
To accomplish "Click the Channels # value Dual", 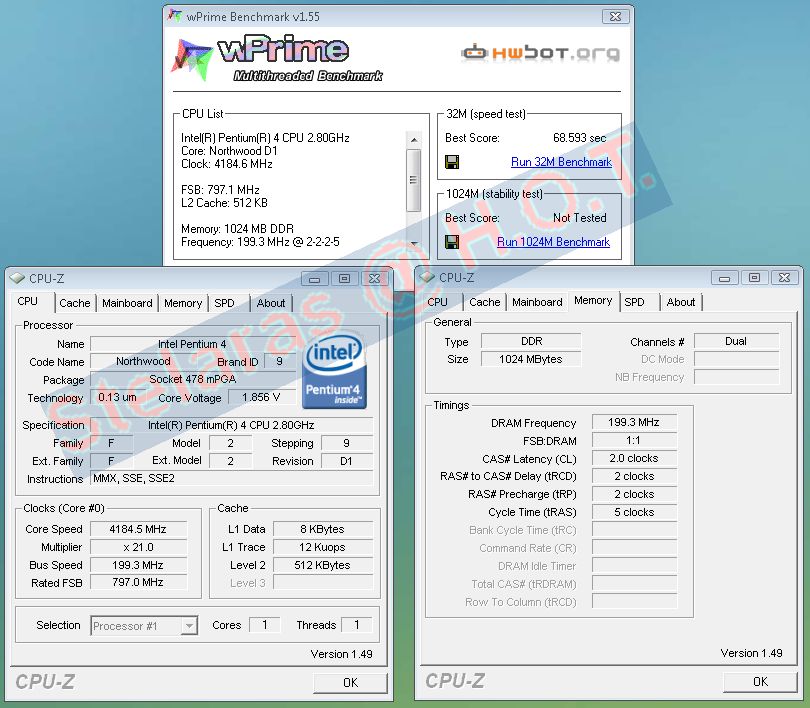I will click(736, 341).
